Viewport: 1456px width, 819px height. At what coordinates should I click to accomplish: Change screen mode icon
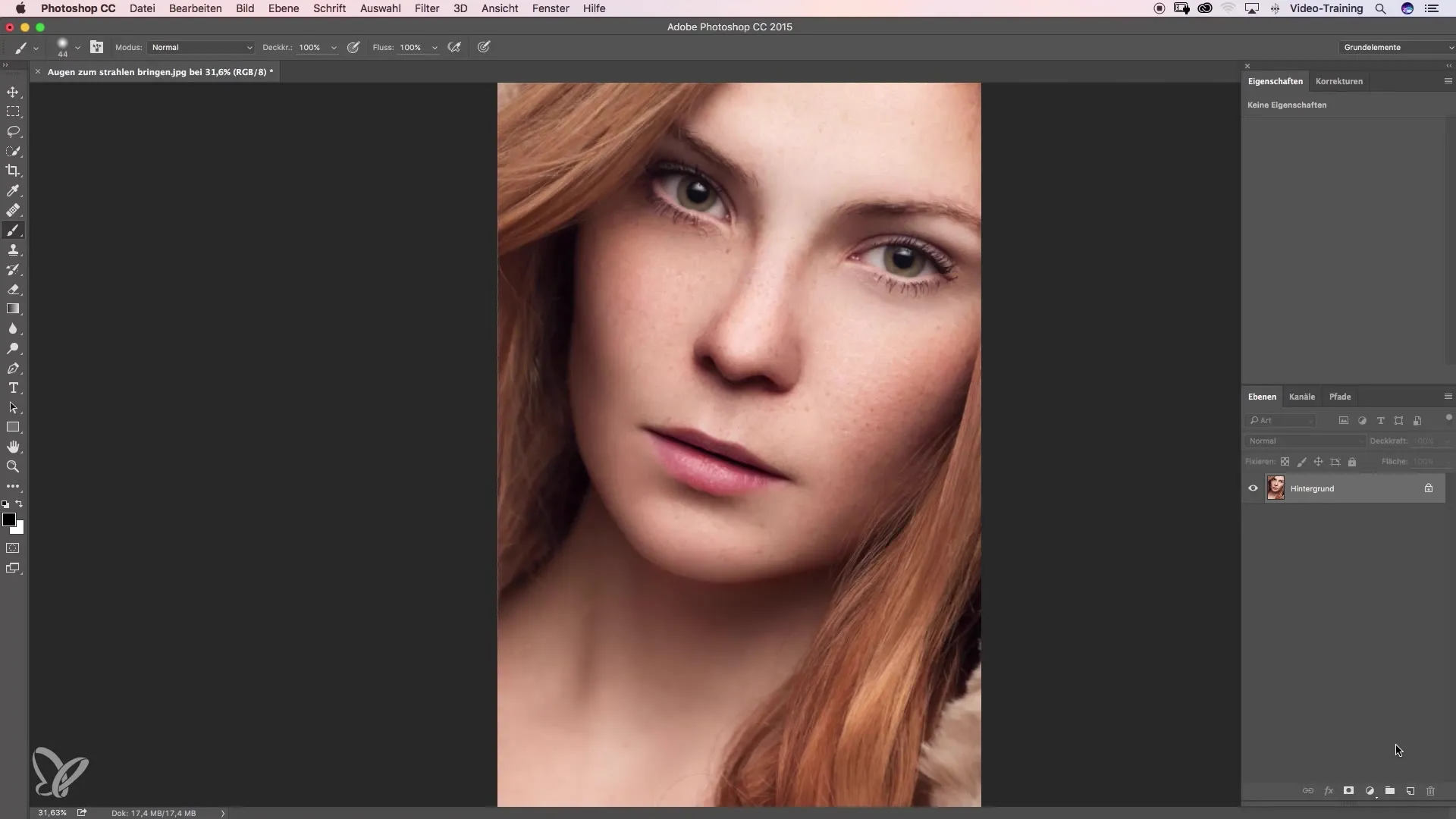coord(13,568)
